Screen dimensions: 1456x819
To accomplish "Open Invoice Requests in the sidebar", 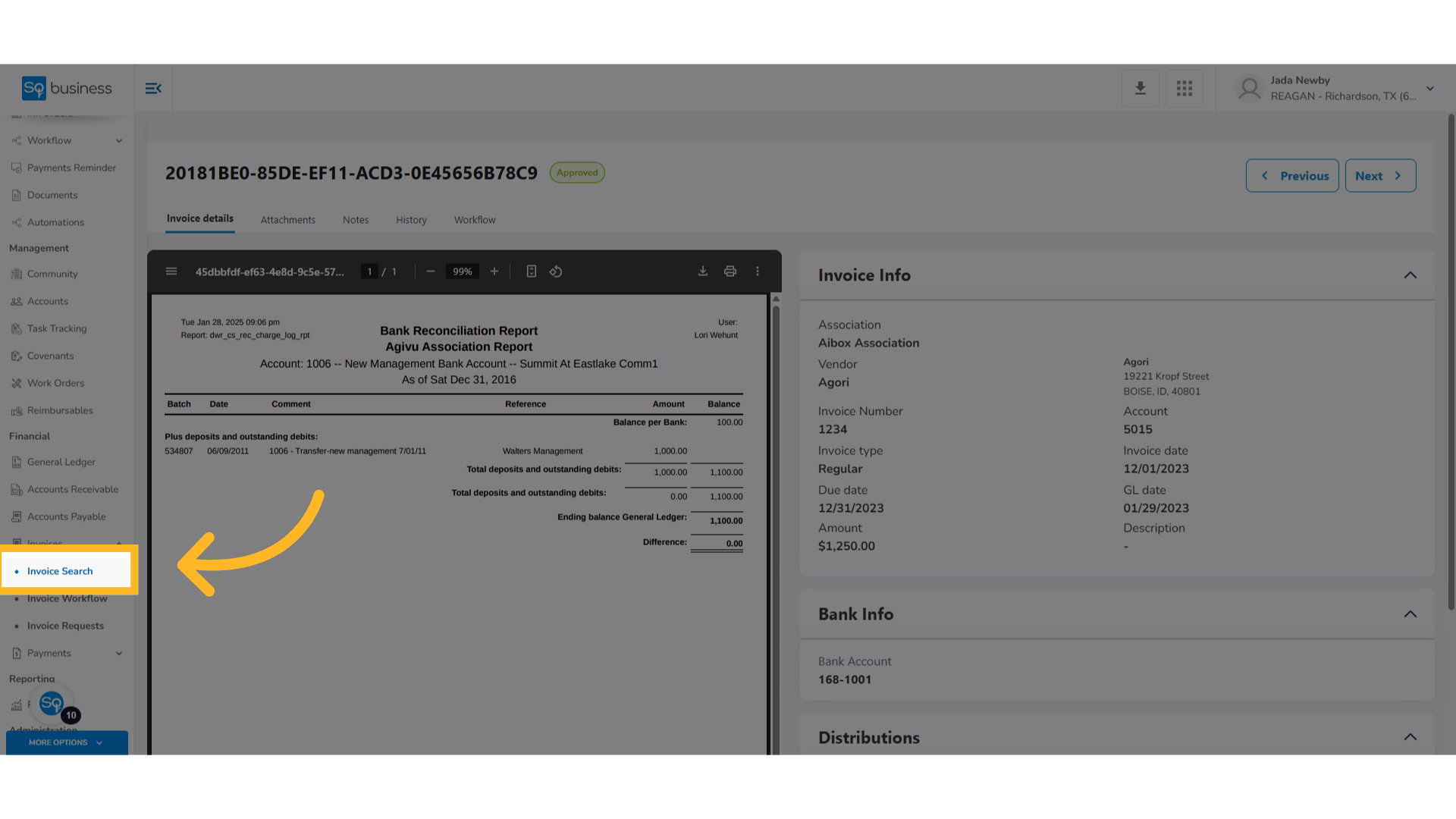I will (65, 626).
